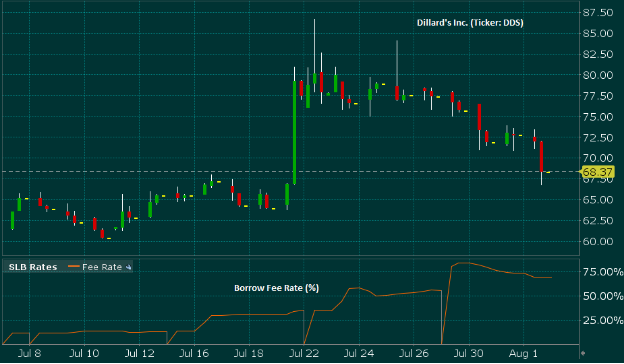Click the 85.00 price axis label
Screen dimensions: 624x364
tap(598, 33)
